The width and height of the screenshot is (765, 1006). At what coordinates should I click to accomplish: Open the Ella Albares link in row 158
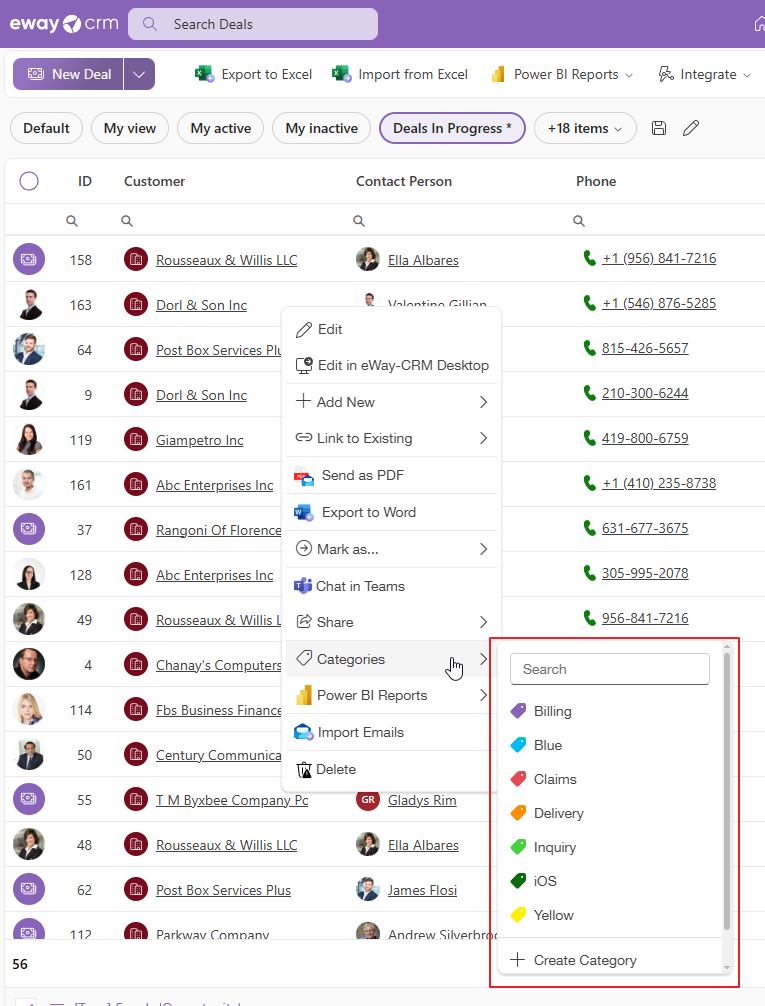(423, 260)
